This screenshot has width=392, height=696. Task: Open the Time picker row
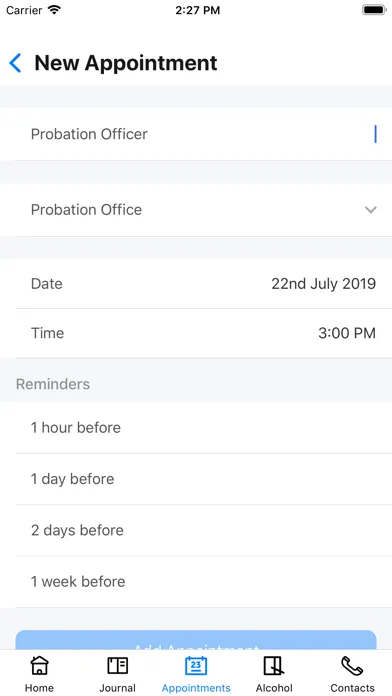(196, 333)
